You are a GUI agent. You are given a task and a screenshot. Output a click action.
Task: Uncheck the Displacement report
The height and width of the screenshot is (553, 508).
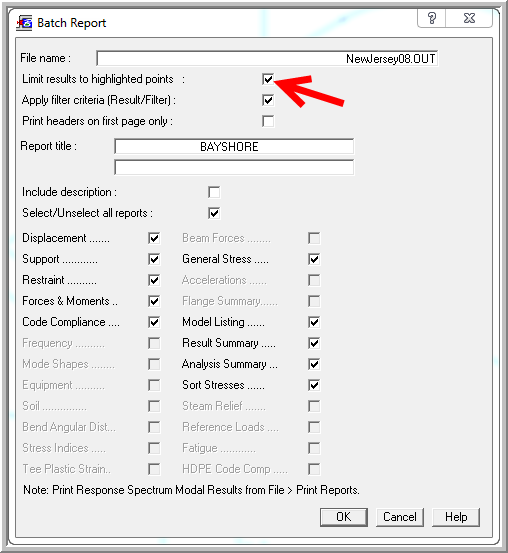[x=154, y=238]
